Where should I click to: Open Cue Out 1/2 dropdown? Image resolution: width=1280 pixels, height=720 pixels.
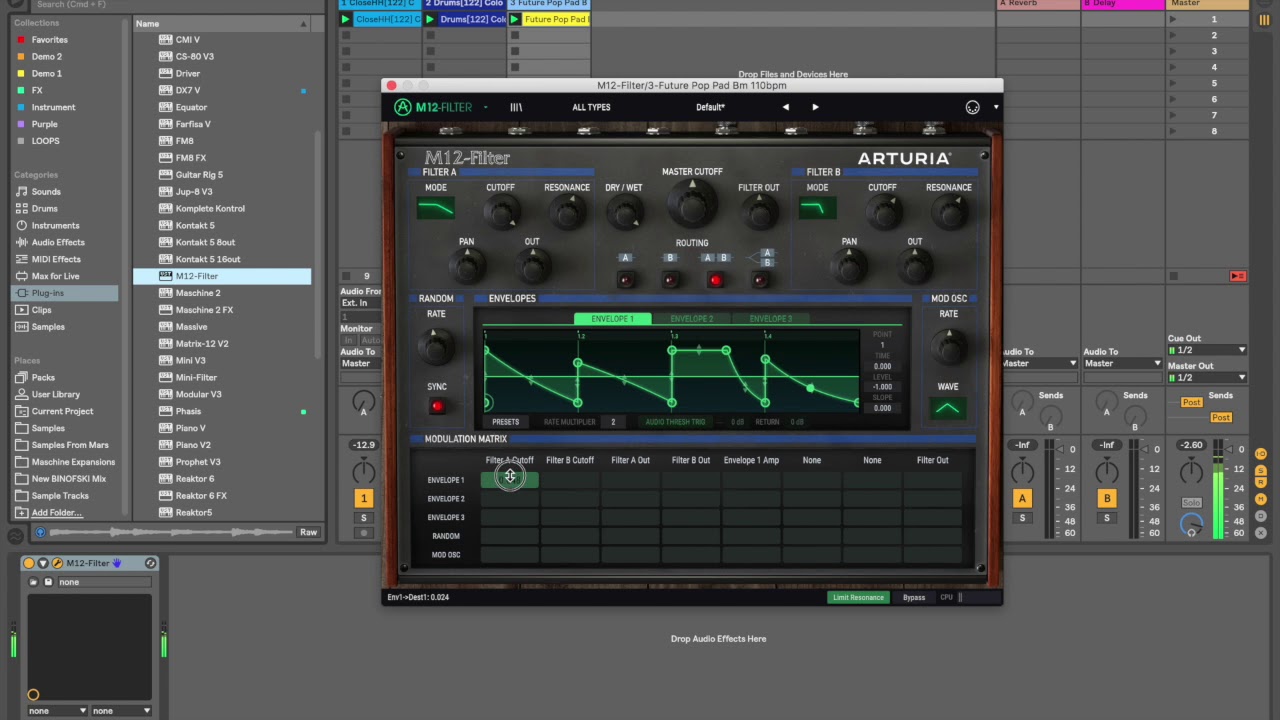click(1207, 350)
